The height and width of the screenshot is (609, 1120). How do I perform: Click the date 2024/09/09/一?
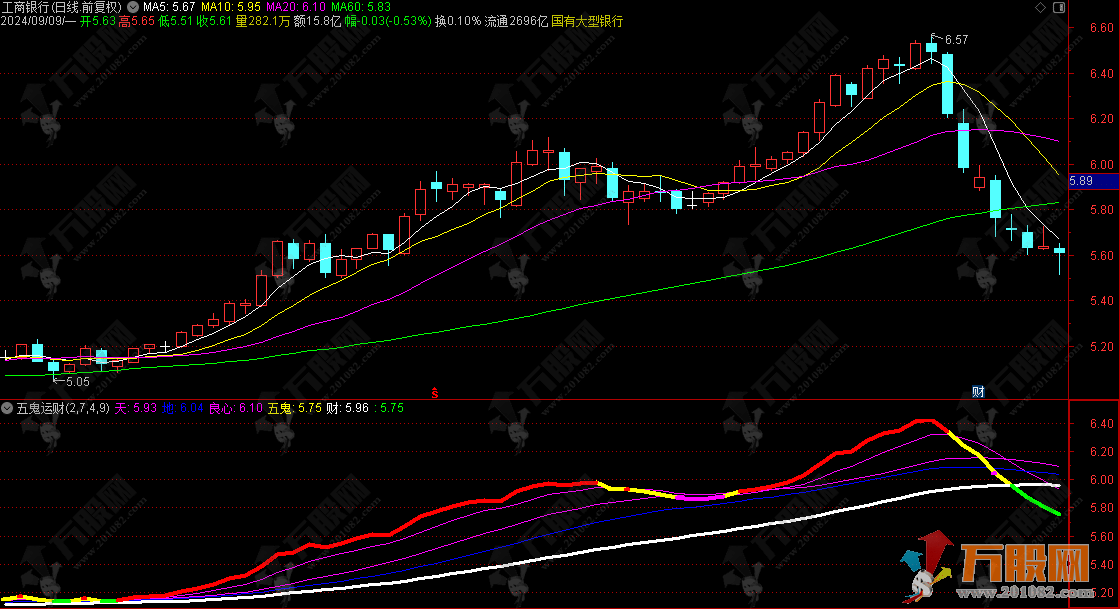(38, 21)
